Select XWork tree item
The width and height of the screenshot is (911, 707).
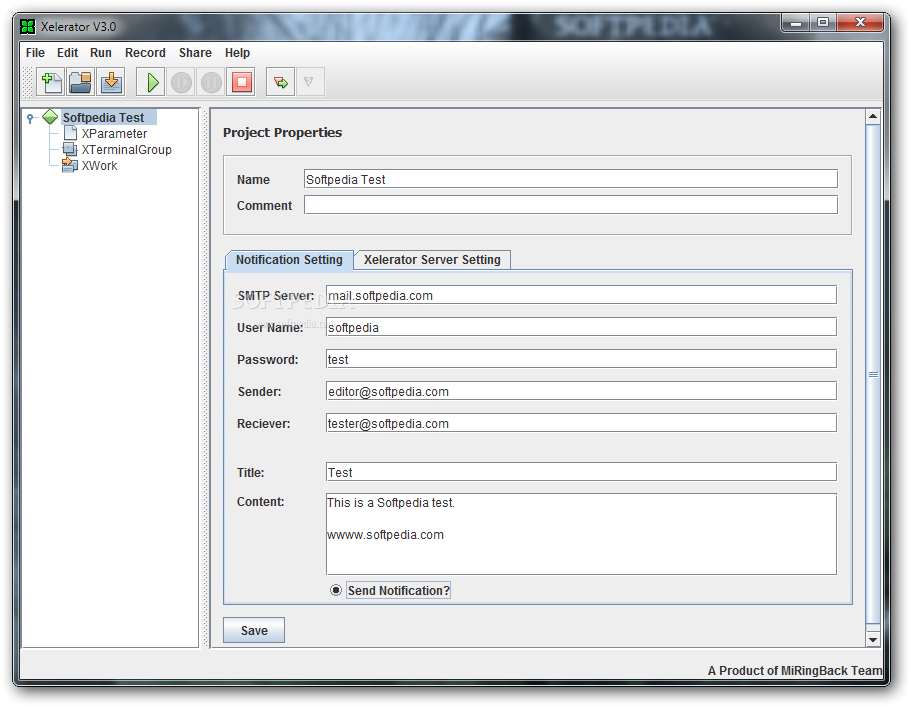point(99,166)
